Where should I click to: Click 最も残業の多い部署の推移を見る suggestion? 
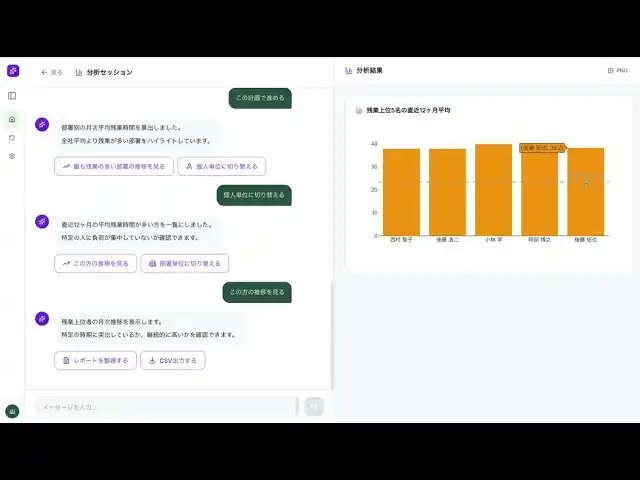pos(114,167)
